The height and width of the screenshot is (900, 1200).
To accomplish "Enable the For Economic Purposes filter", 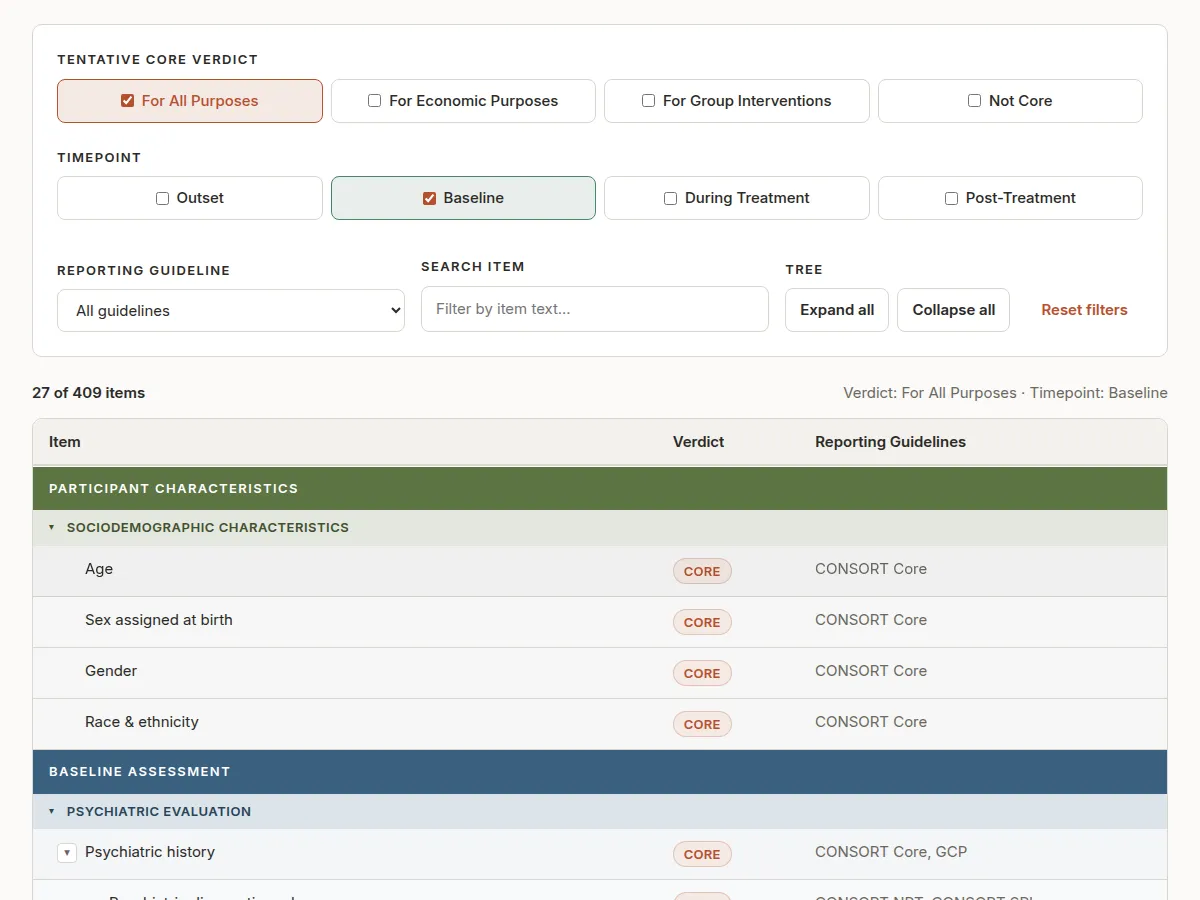I will click(x=374, y=101).
